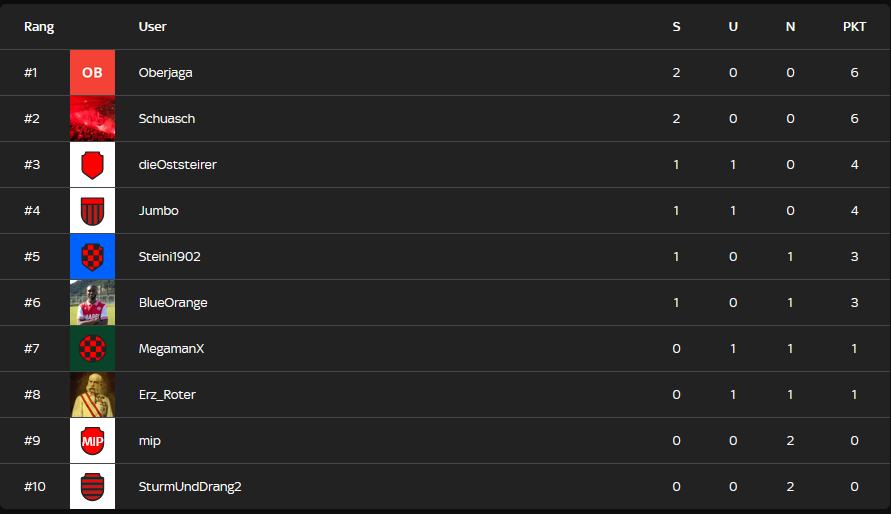Select the User column header

click(x=152, y=27)
